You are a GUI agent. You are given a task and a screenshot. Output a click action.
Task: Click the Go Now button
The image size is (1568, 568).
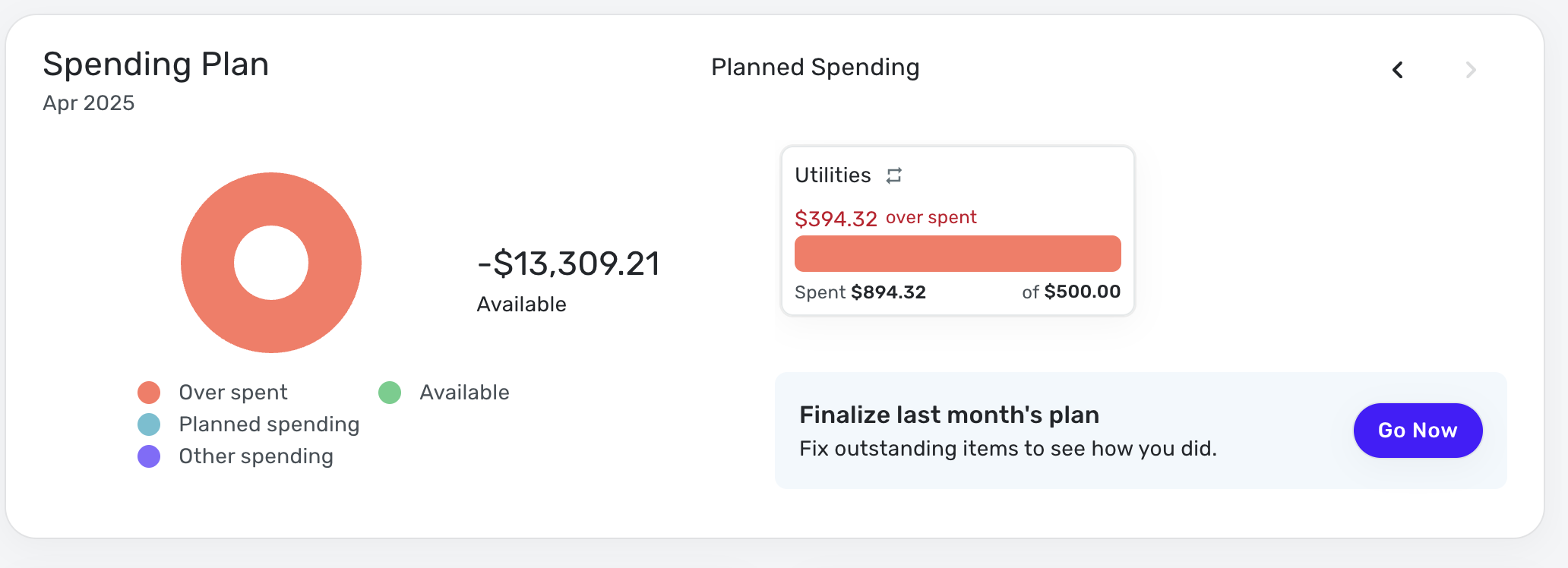pos(1418,431)
